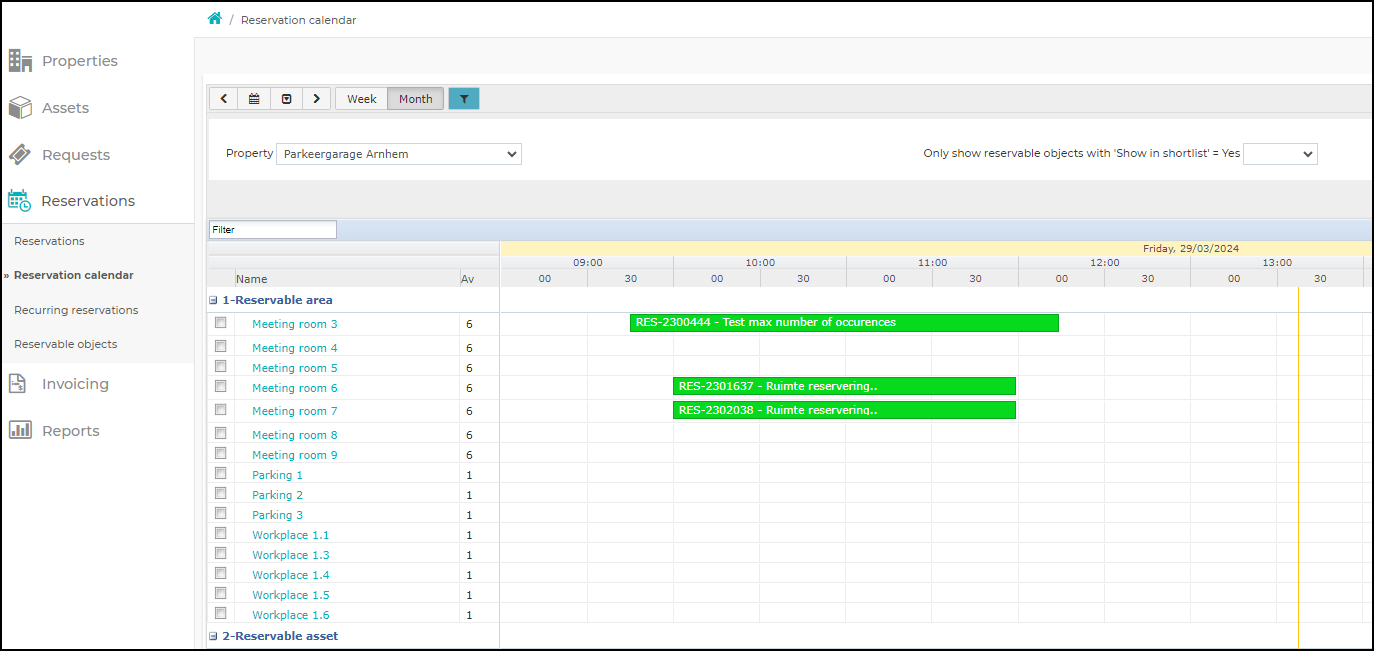
Task: Click the Av column header
Action: [467, 279]
